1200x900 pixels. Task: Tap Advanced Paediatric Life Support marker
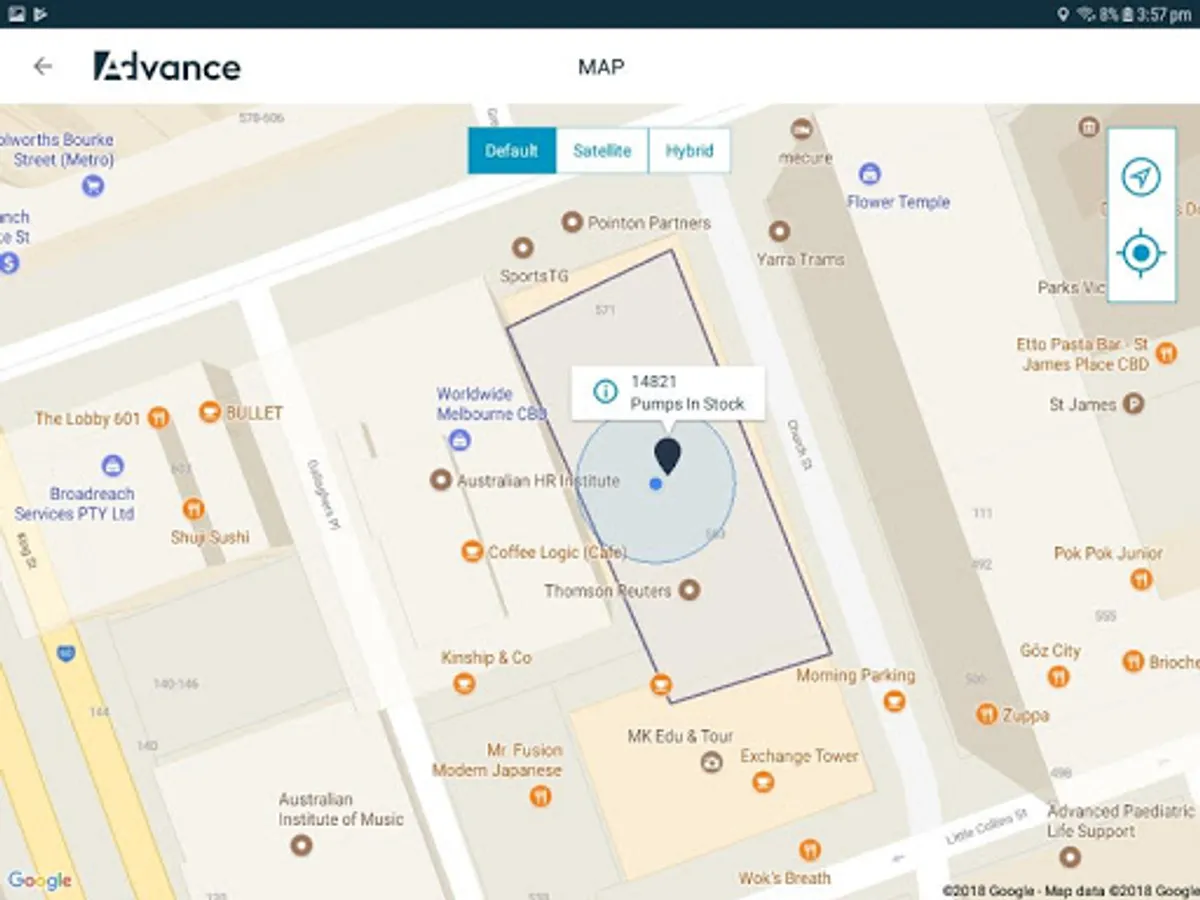click(x=1070, y=857)
